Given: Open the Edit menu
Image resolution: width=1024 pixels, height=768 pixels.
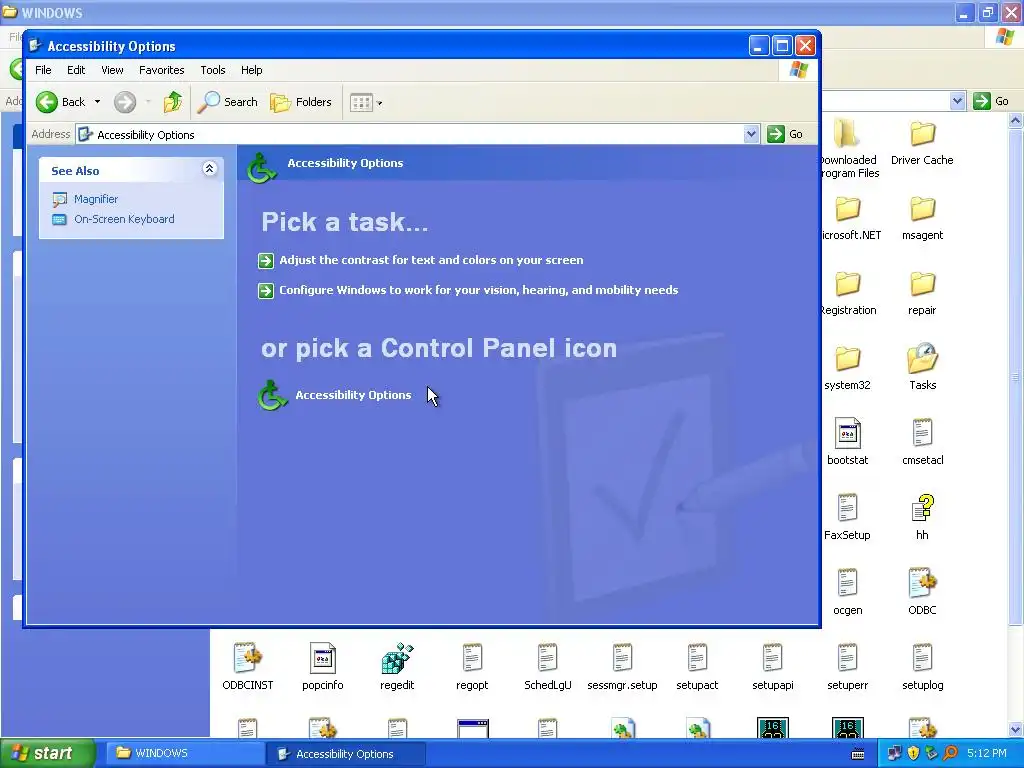Looking at the screenshot, I should click(76, 70).
